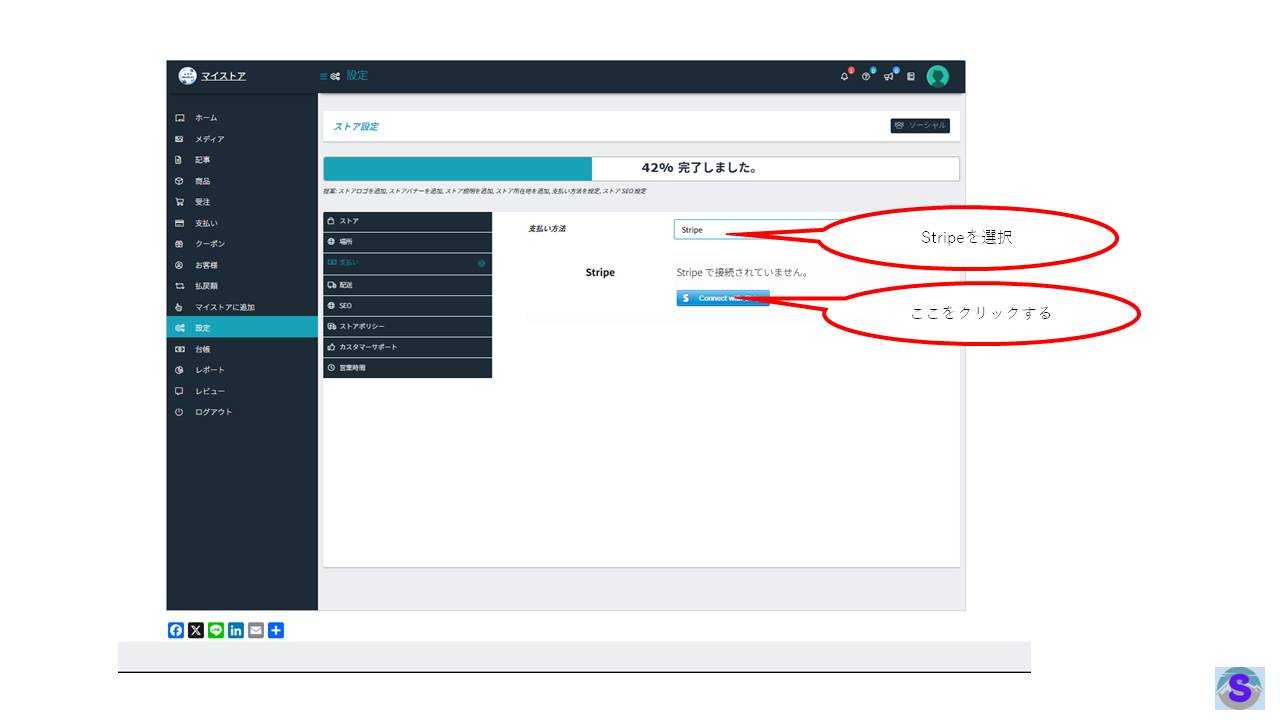Click the 設定 heading in top bar
Image resolution: width=1280 pixels, height=720 pixels.
pyautogui.click(x=357, y=76)
